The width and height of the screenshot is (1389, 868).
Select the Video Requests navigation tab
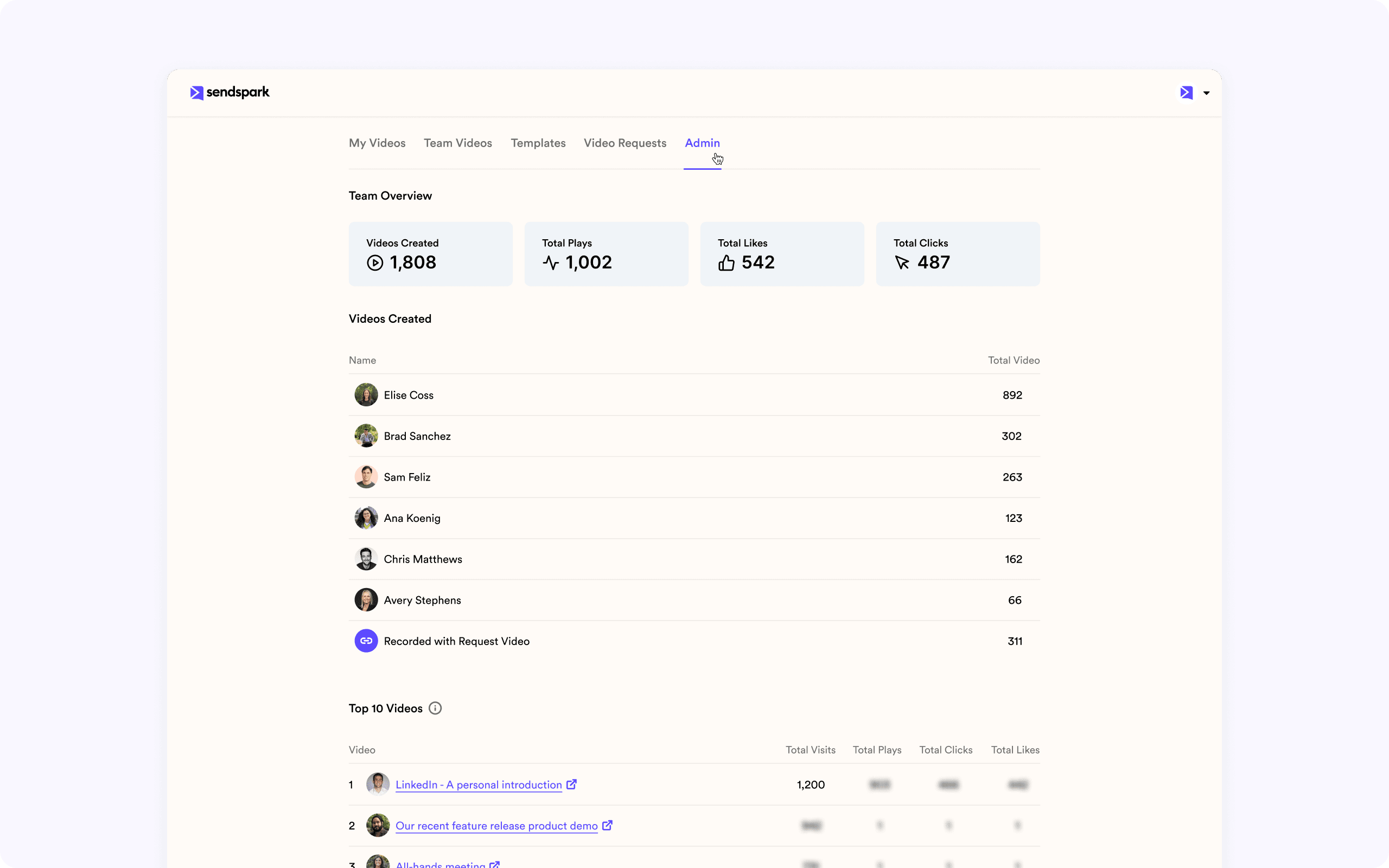click(x=625, y=142)
